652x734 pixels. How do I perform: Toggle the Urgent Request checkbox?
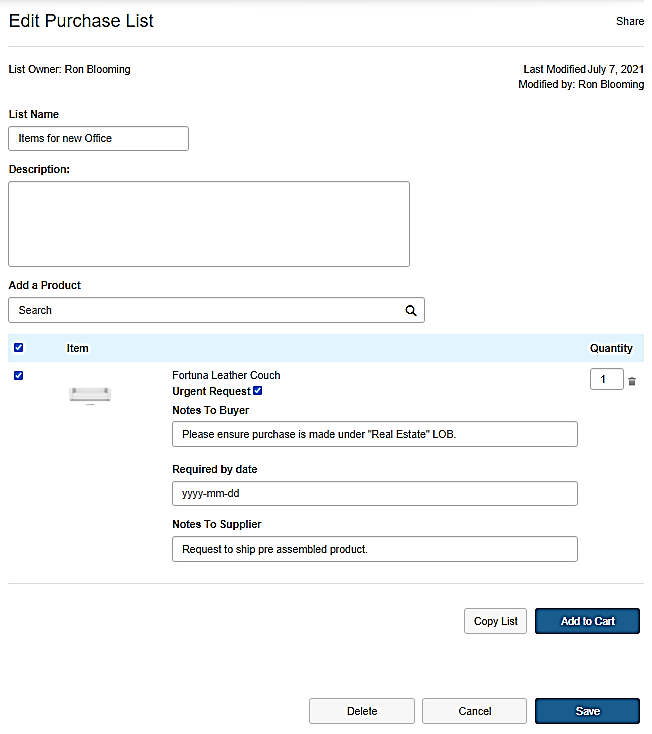pyautogui.click(x=258, y=391)
